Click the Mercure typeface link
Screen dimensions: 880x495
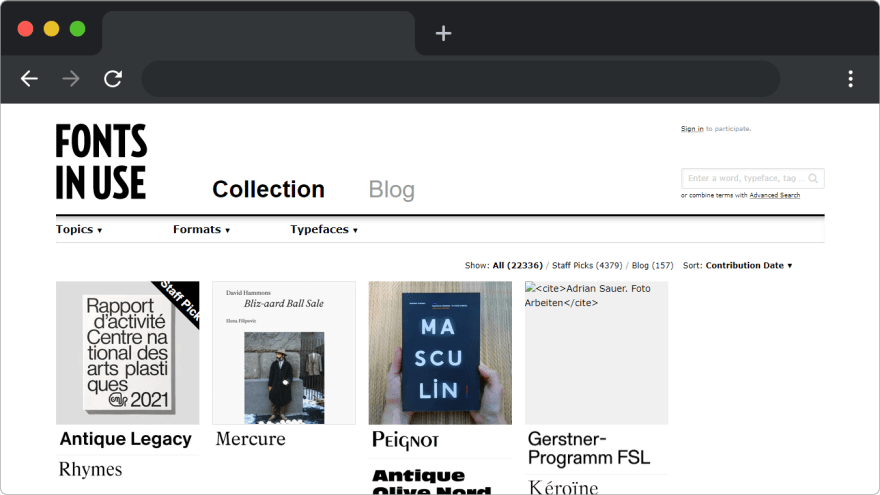pos(250,439)
